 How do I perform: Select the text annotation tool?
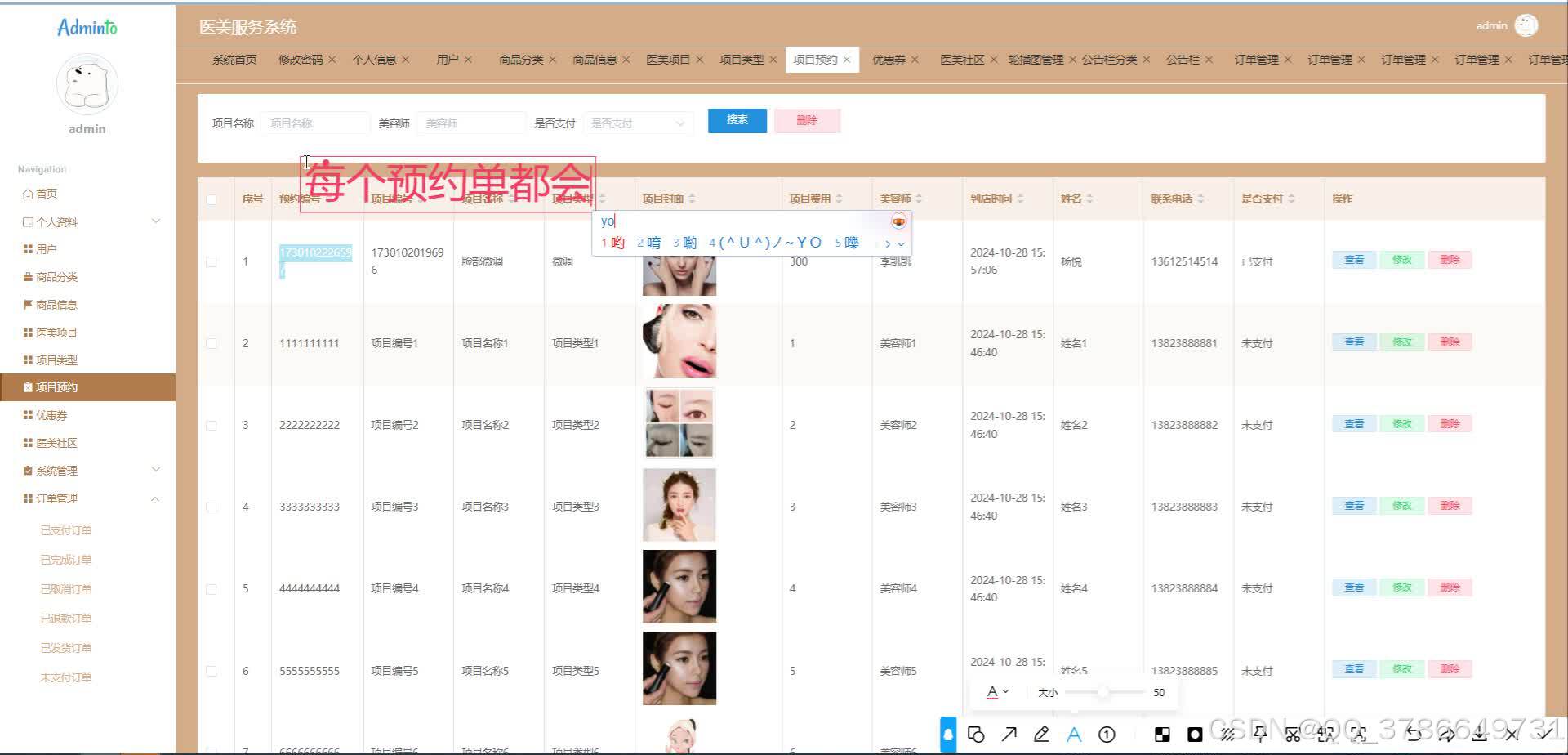pyautogui.click(x=1074, y=734)
